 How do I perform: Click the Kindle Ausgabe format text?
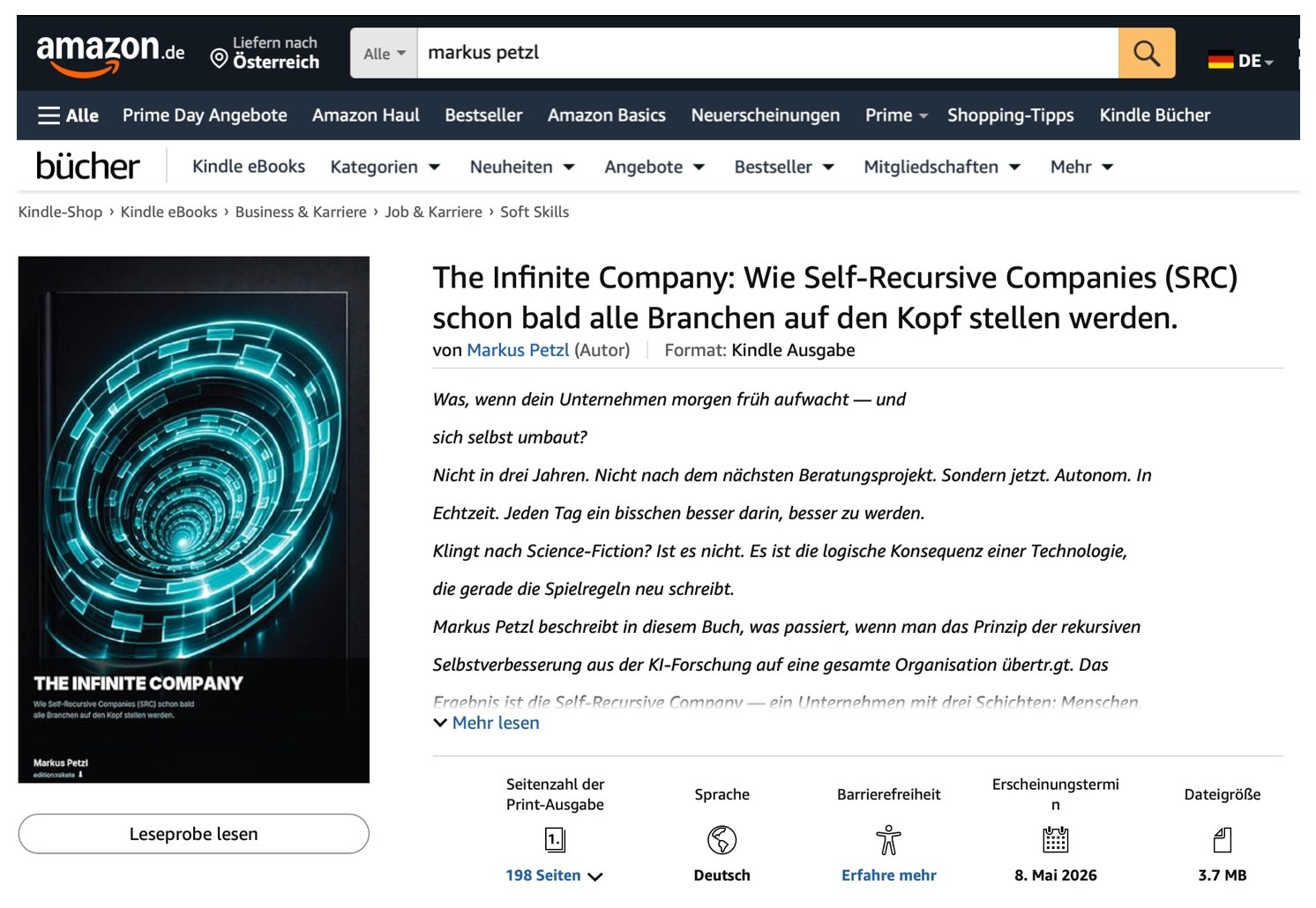tap(793, 350)
